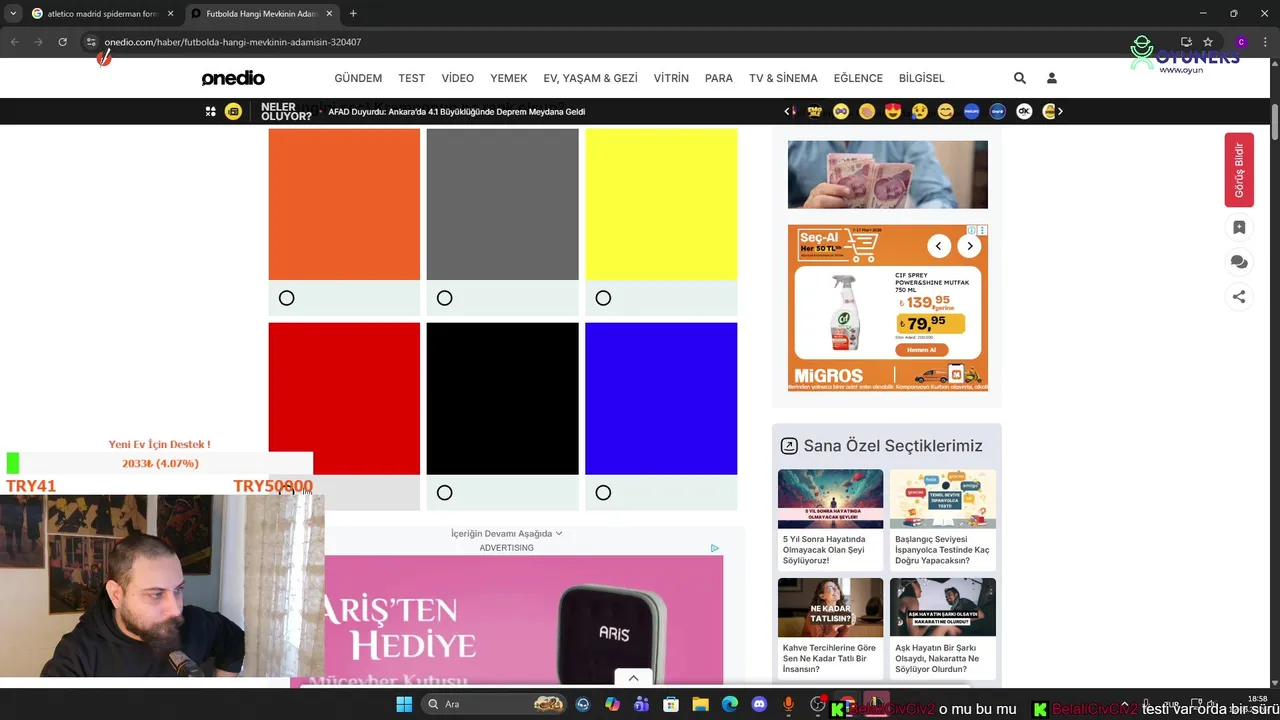Open a new browser tab

click(353, 14)
